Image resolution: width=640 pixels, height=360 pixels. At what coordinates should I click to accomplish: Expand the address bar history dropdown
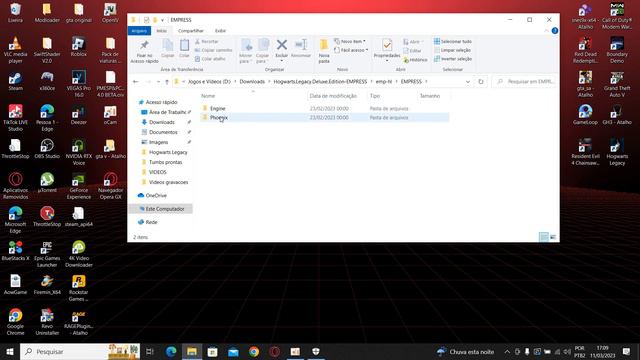(468, 82)
